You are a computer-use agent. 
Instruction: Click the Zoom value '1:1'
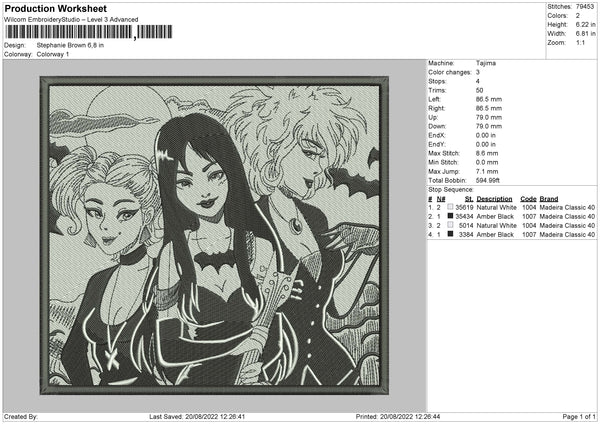(x=580, y=42)
